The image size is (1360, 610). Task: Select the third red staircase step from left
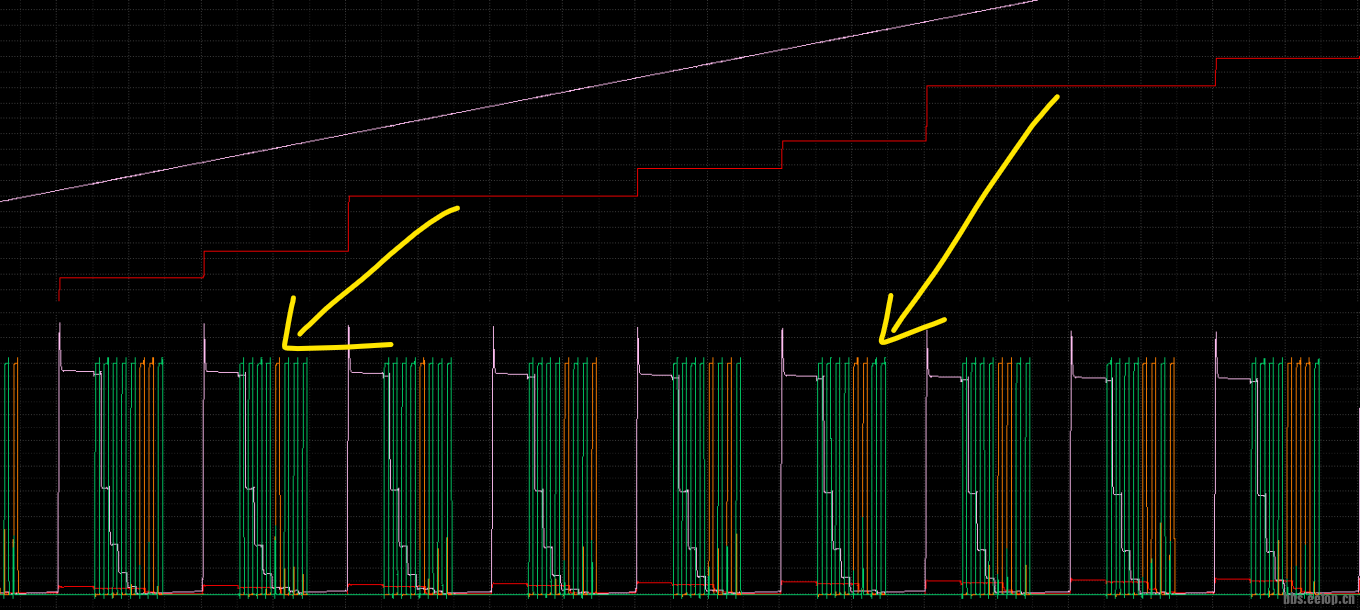490,197
